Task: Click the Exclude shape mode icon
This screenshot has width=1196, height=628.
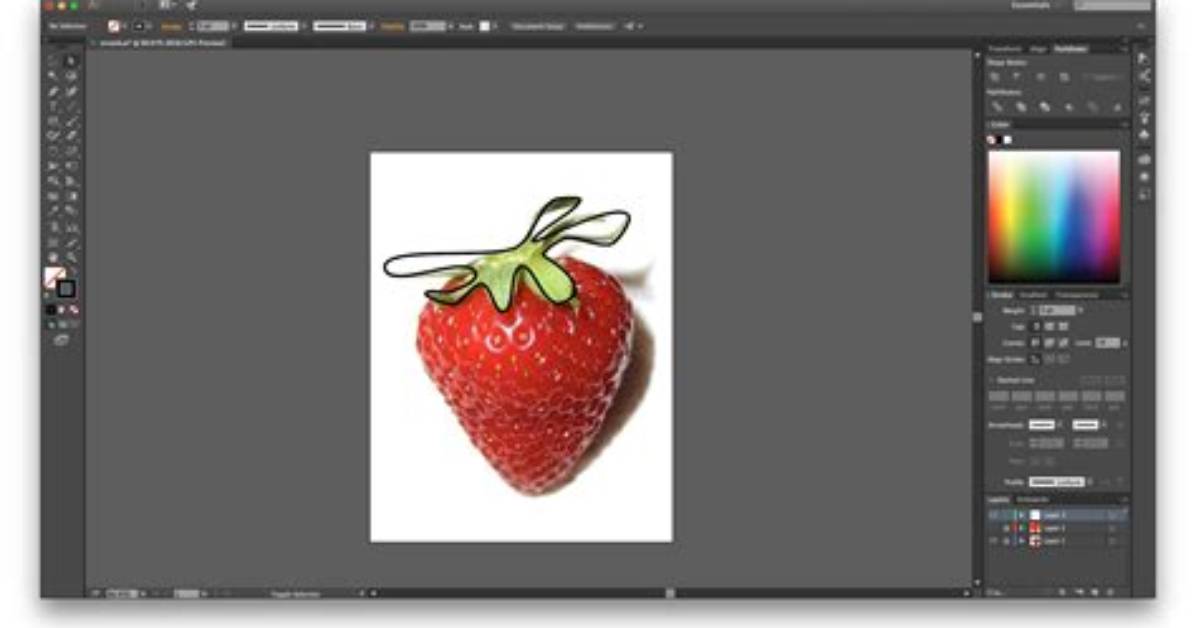Action: (x=1063, y=77)
